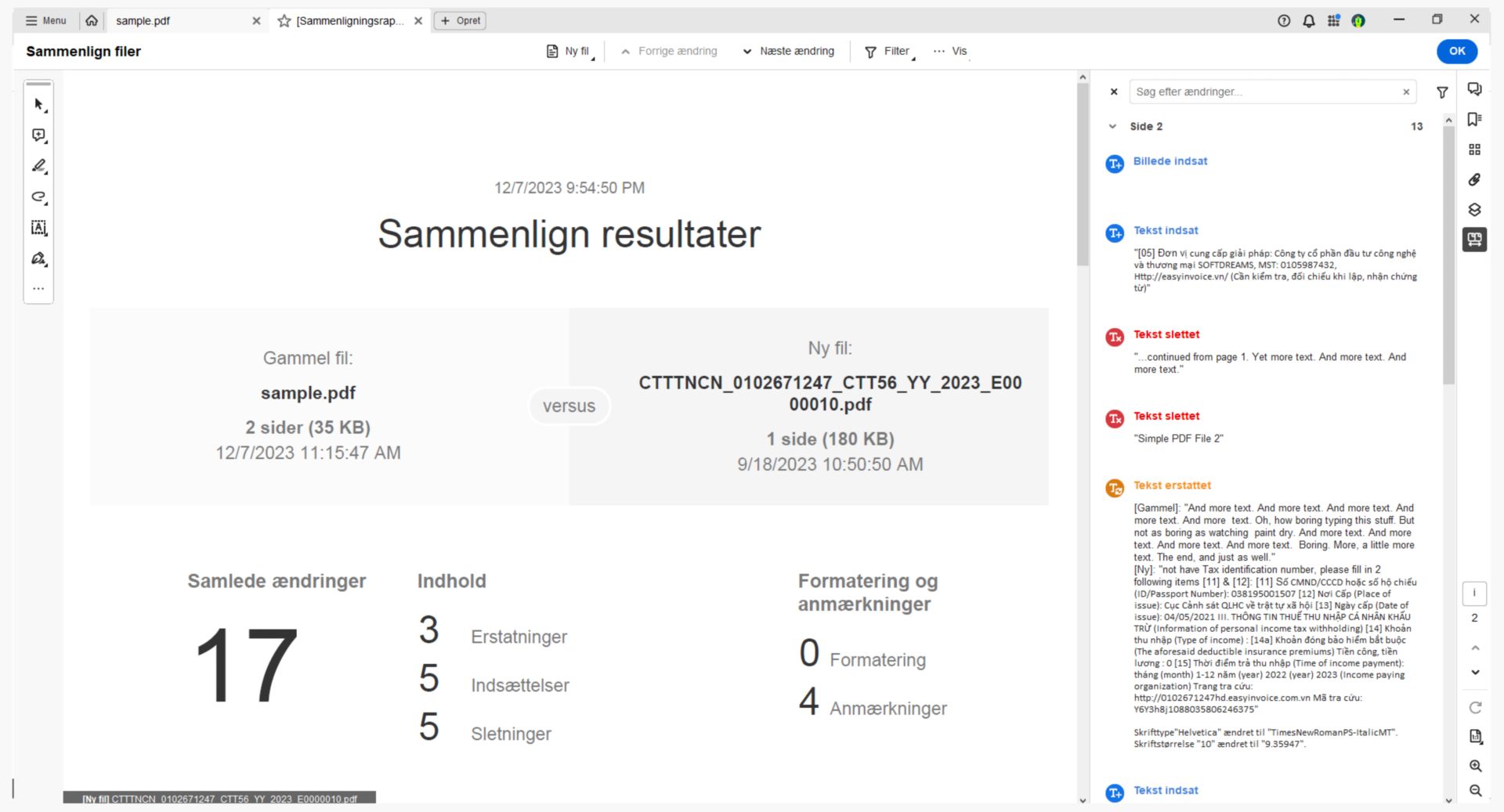1504x812 pixels.
Task: Show more tools in the left toolbar
Action: [38, 289]
